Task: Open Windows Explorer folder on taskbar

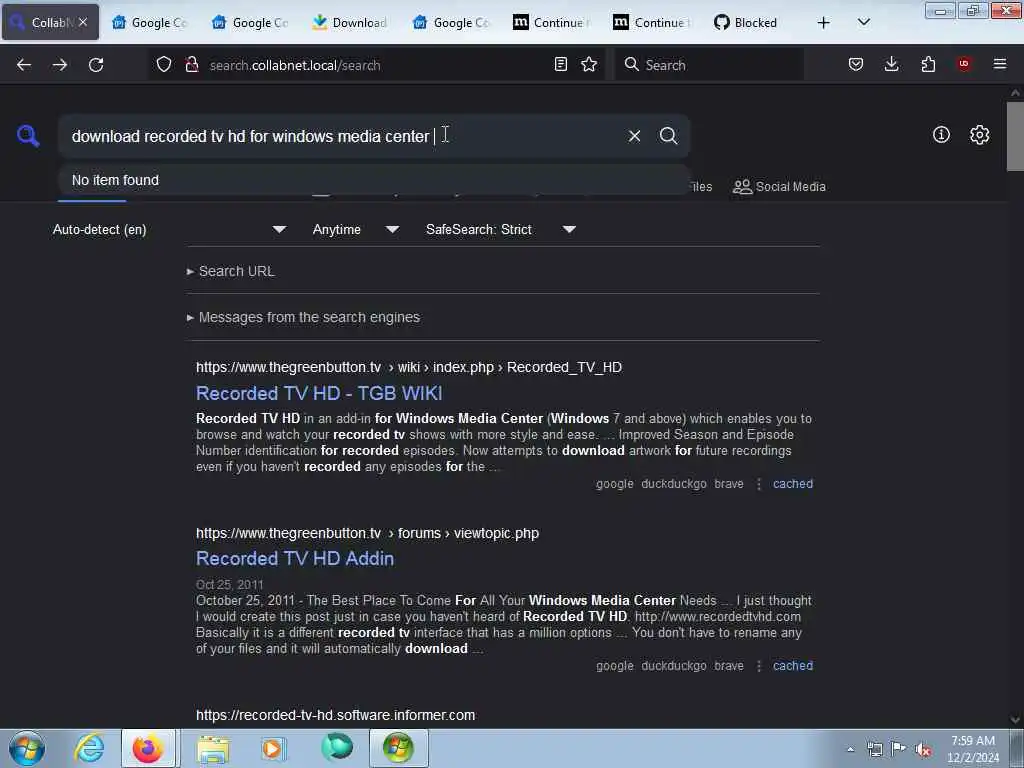Action: 213,748
